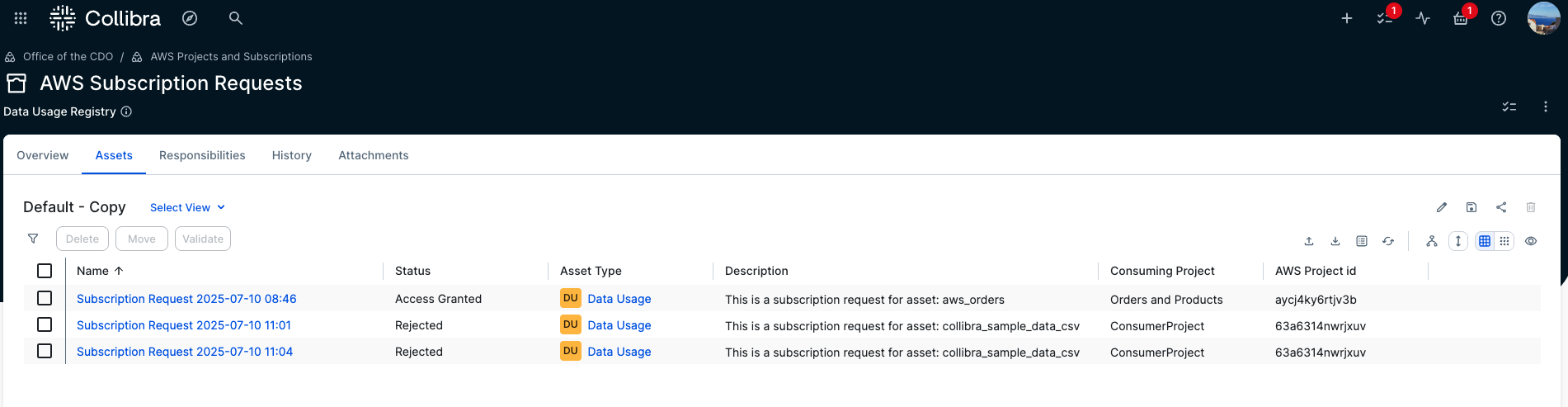The height and width of the screenshot is (407, 1568).
Task: Open the hierarchy view icon
Action: tap(1432, 241)
